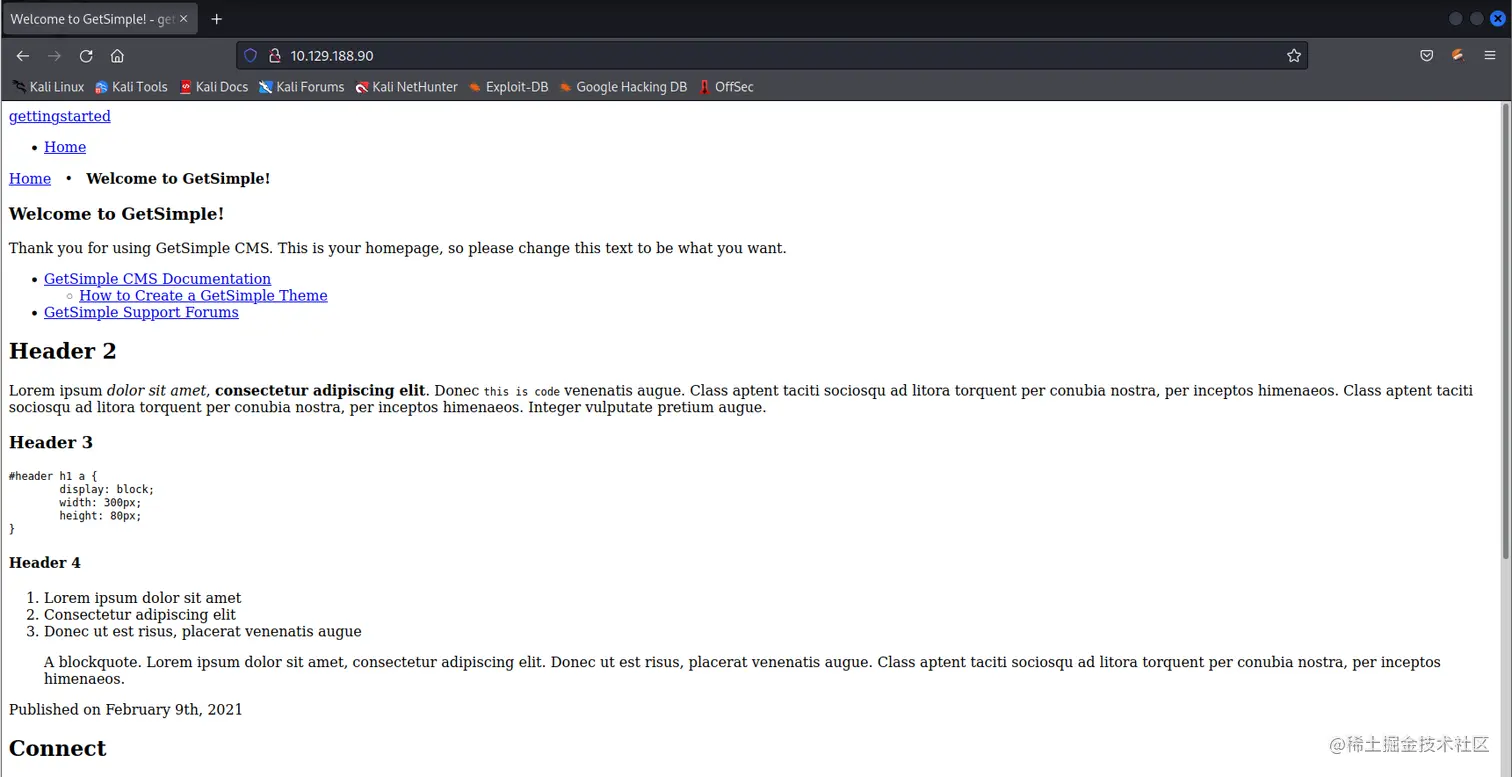Click list item 'Consectetur adipiscing elit'
The image size is (1512, 777).
pos(140,615)
